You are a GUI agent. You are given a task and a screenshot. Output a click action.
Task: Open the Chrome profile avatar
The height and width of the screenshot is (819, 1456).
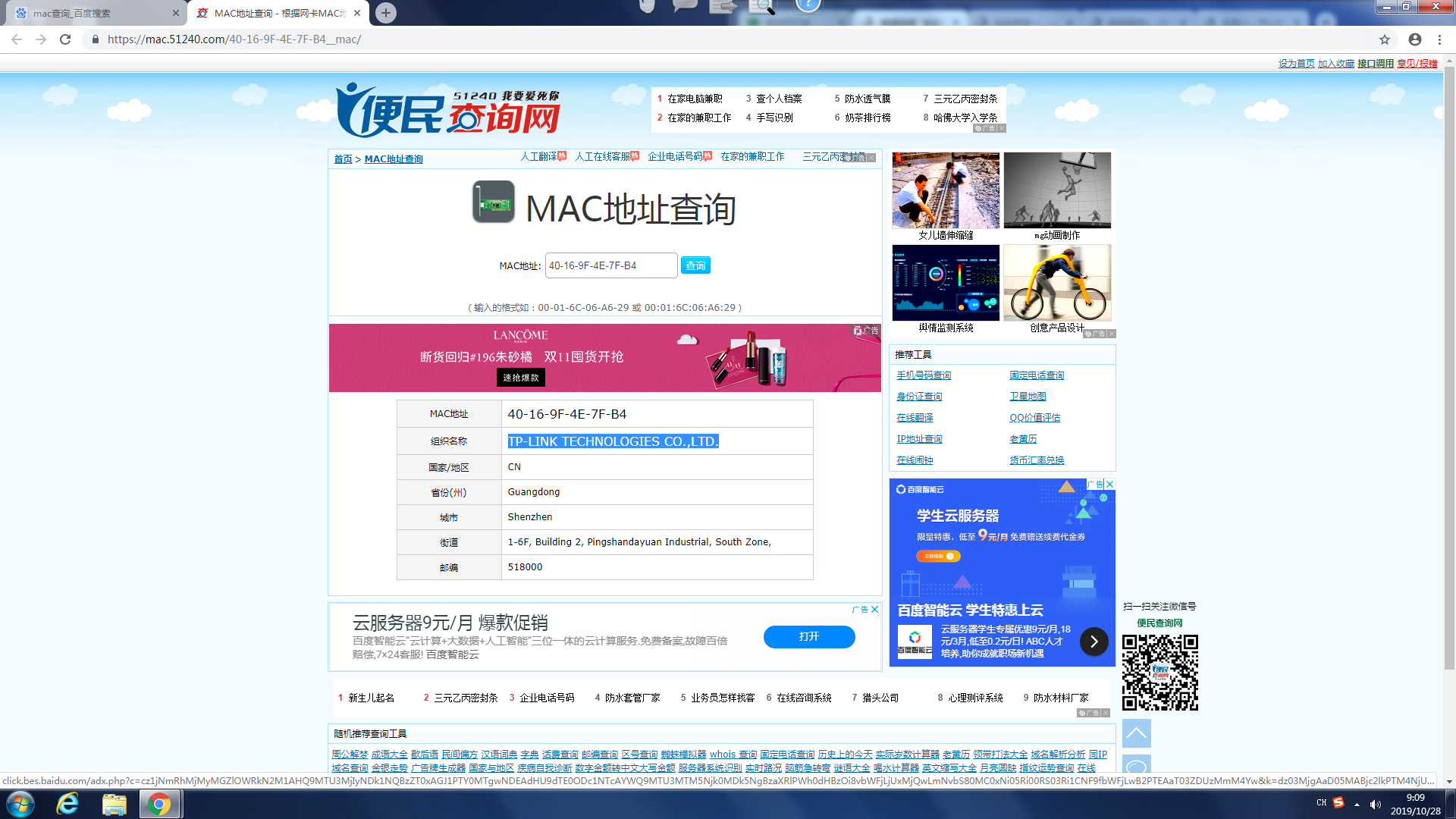pos(1415,39)
